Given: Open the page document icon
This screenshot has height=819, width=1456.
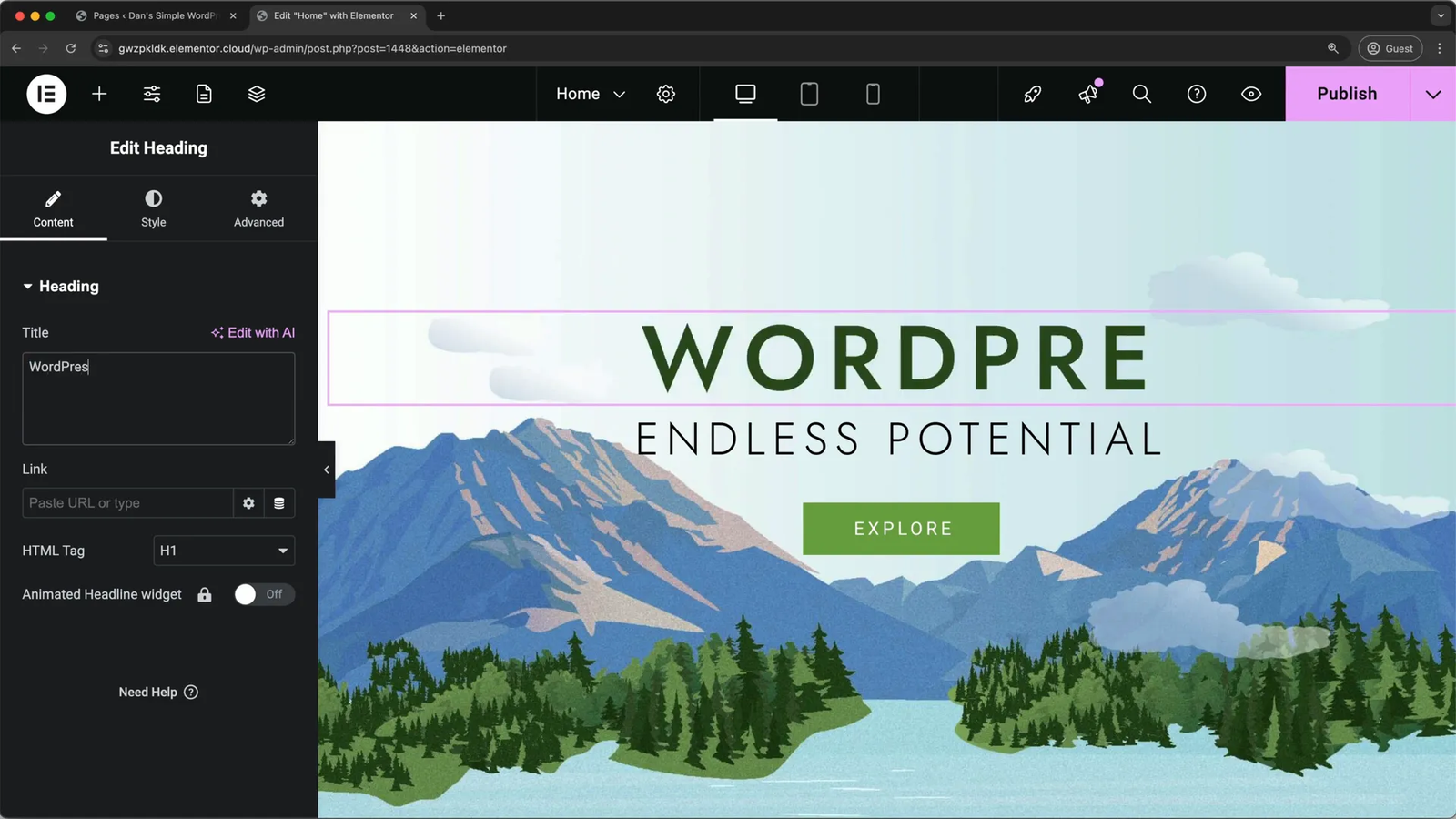Looking at the screenshot, I should pos(204,94).
